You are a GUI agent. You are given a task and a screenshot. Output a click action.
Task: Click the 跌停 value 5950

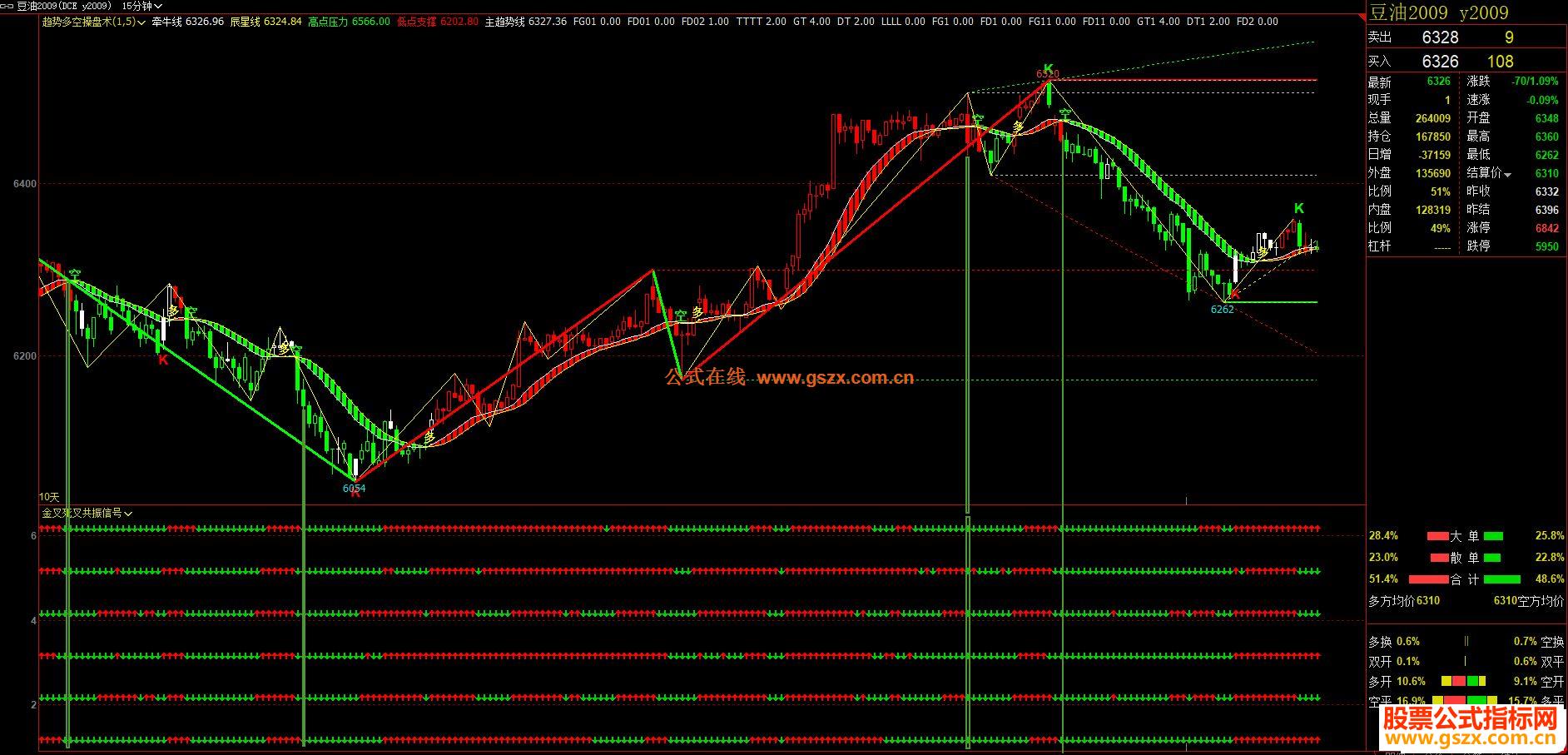1547,246
